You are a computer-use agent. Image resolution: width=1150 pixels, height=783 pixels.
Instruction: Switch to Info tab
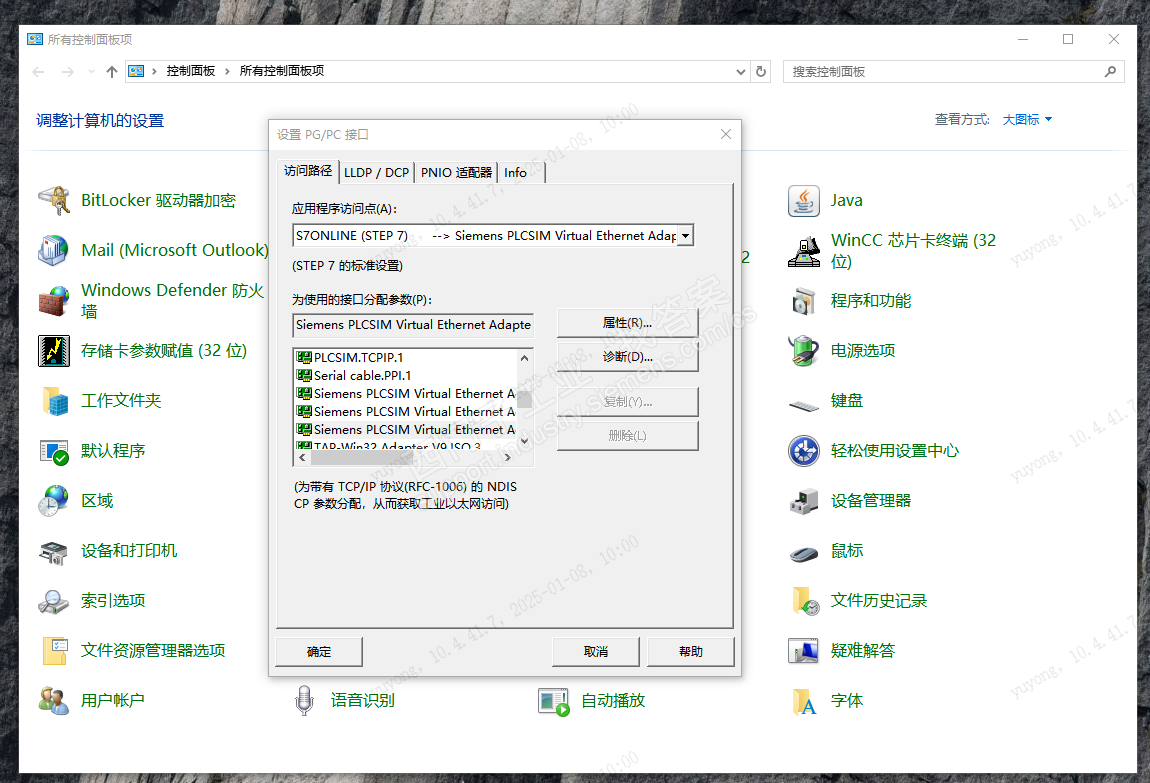[516, 172]
